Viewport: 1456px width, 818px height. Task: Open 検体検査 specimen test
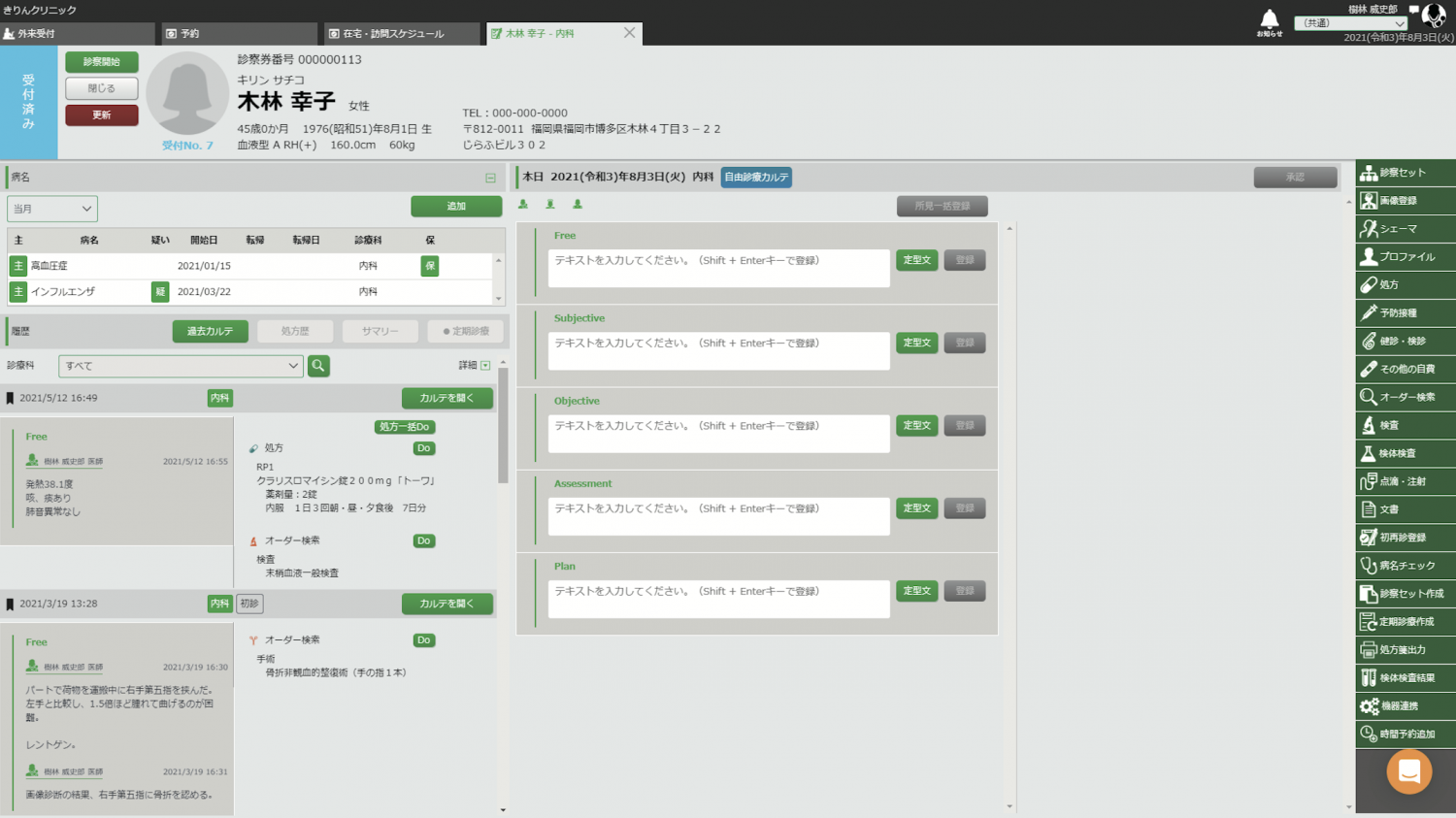1406,453
